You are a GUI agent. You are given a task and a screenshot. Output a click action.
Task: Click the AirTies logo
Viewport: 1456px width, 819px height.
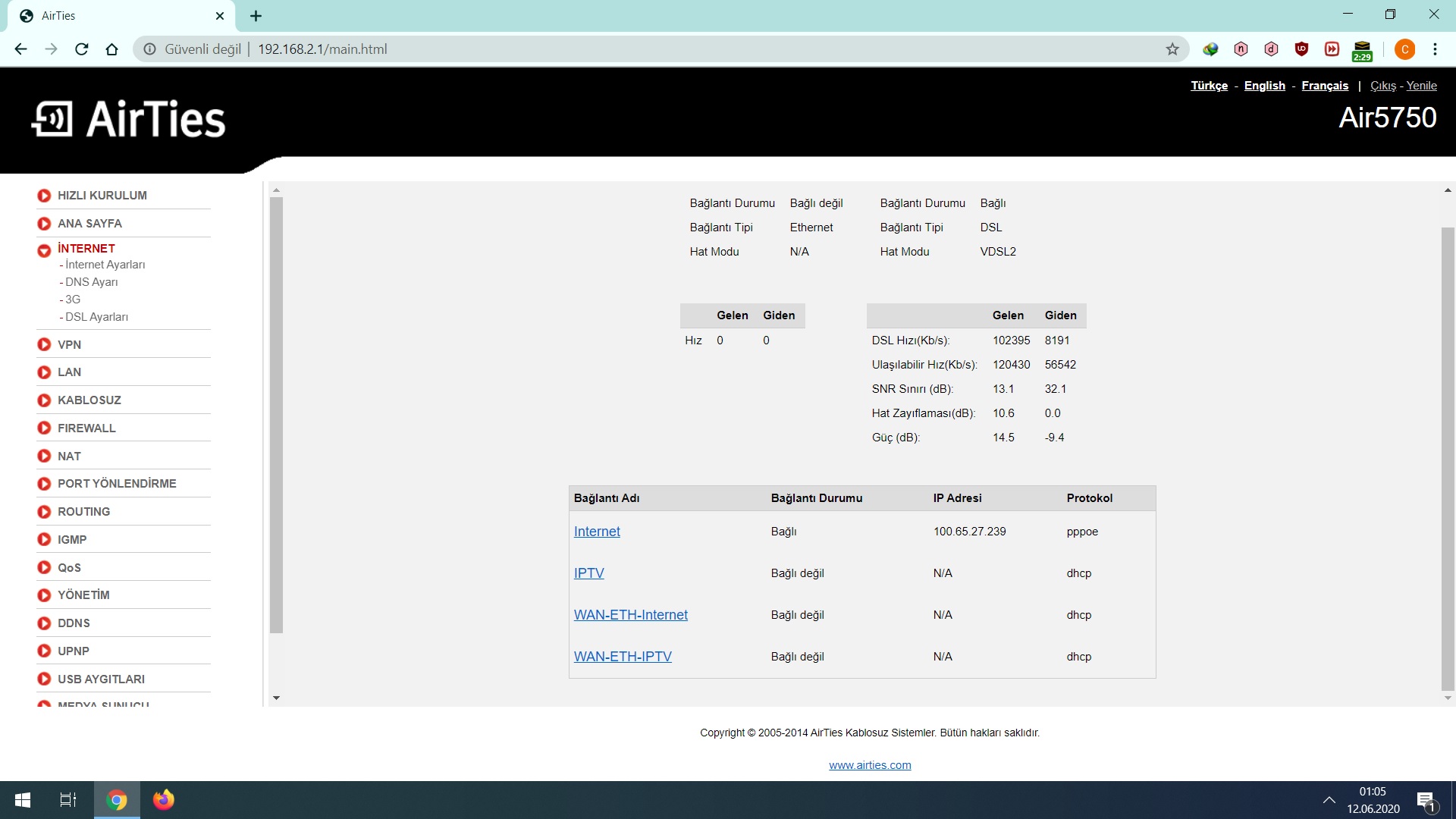(x=128, y=119)
